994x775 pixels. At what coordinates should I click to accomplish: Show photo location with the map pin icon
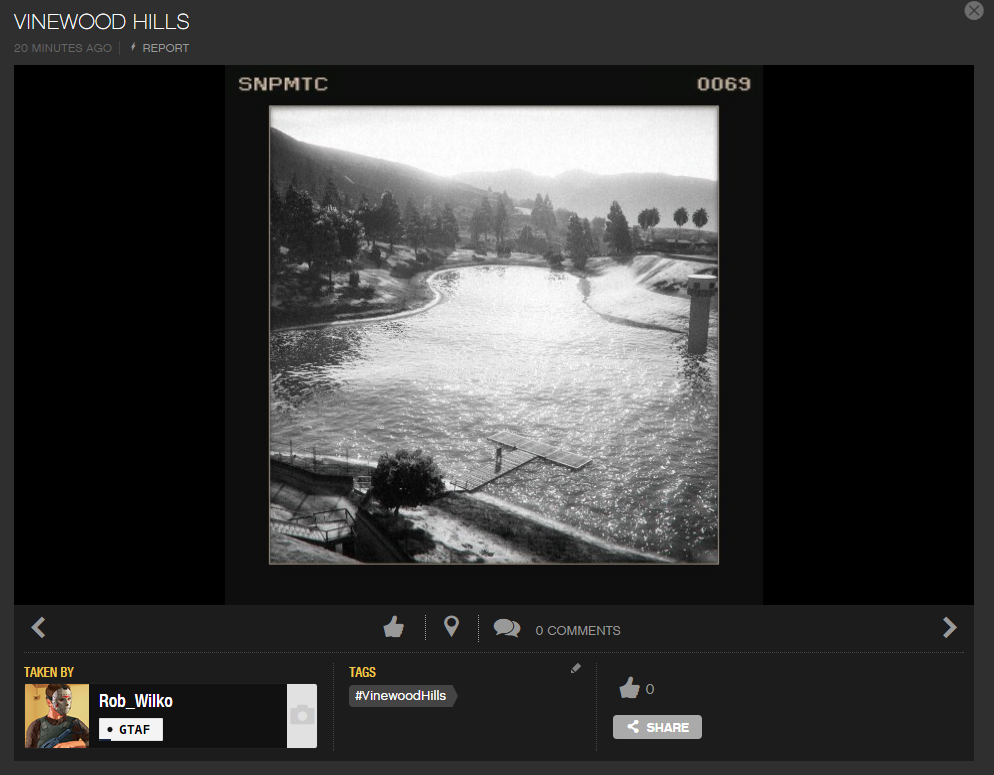point(451,626)
